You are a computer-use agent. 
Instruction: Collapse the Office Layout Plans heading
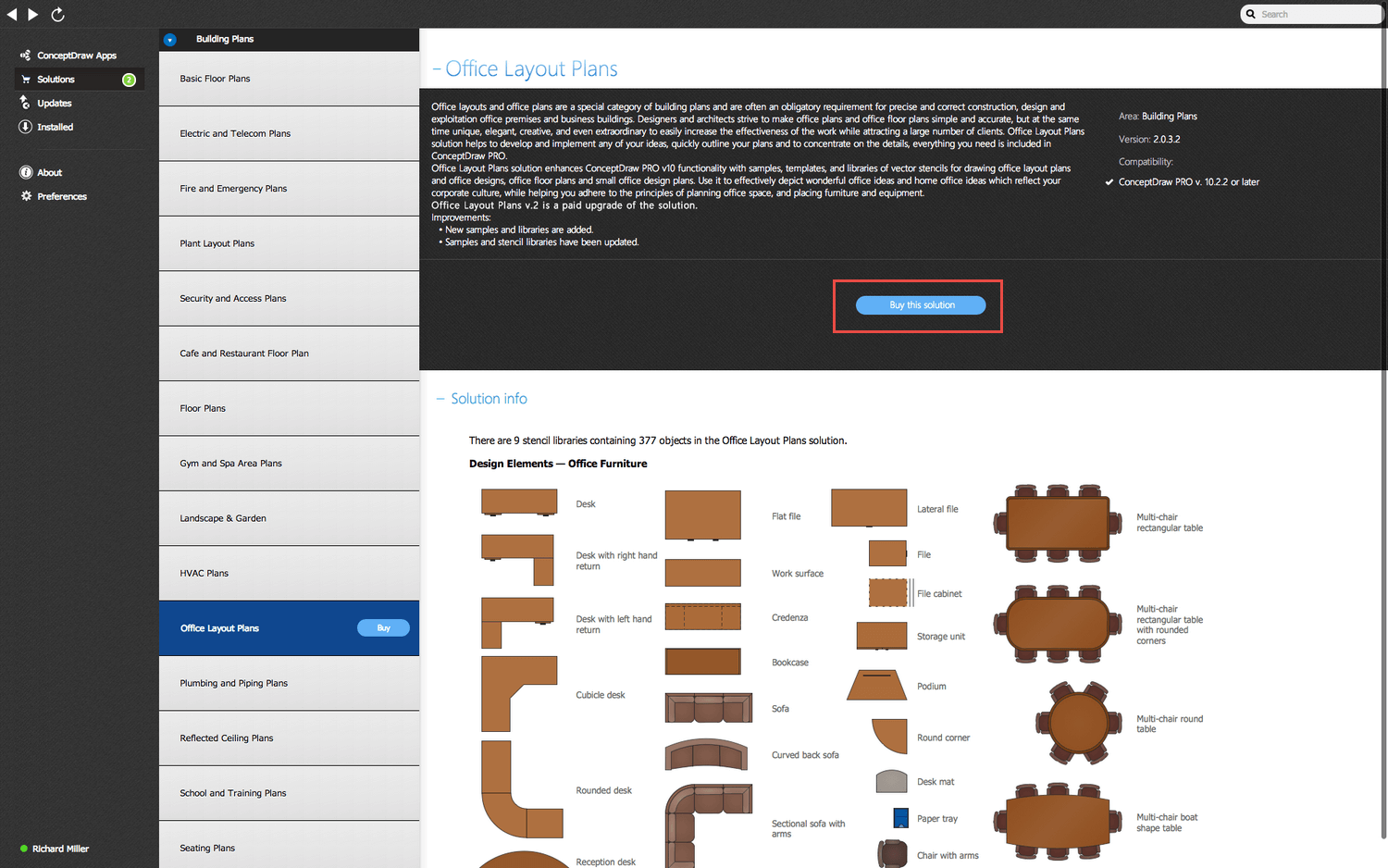[437, 69]
